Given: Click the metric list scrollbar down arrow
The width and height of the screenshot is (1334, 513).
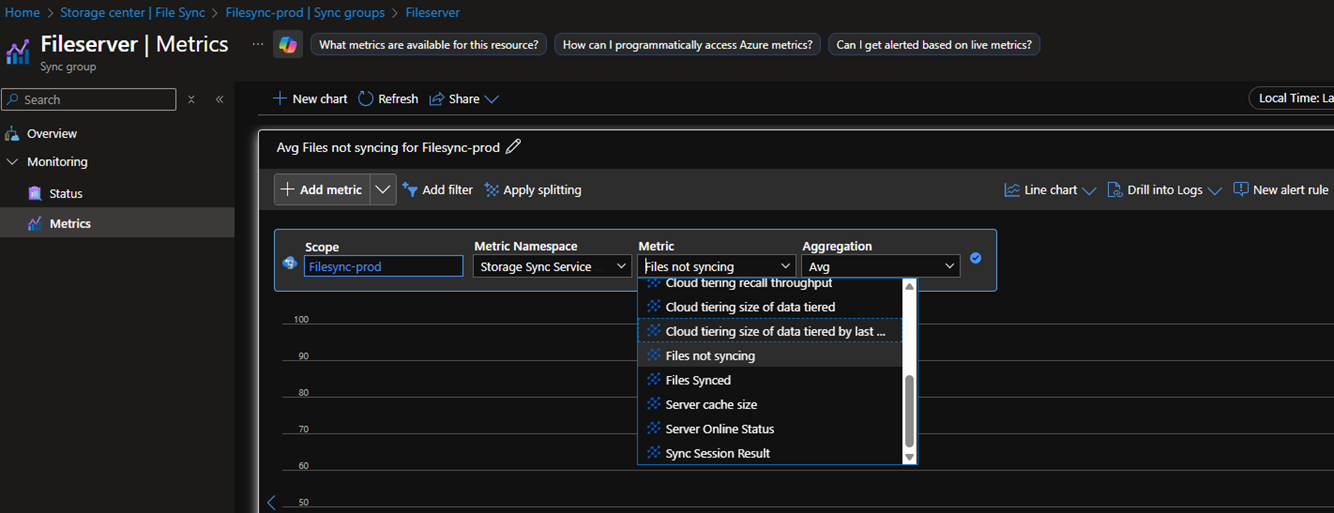Looking at the screenshot, I should pos(909,457).
